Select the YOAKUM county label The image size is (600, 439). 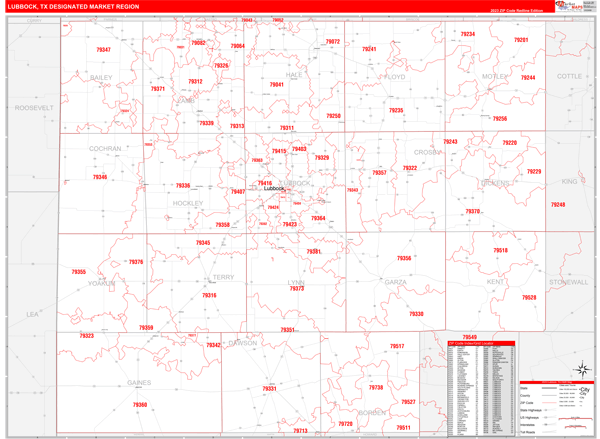click(101, 283)
